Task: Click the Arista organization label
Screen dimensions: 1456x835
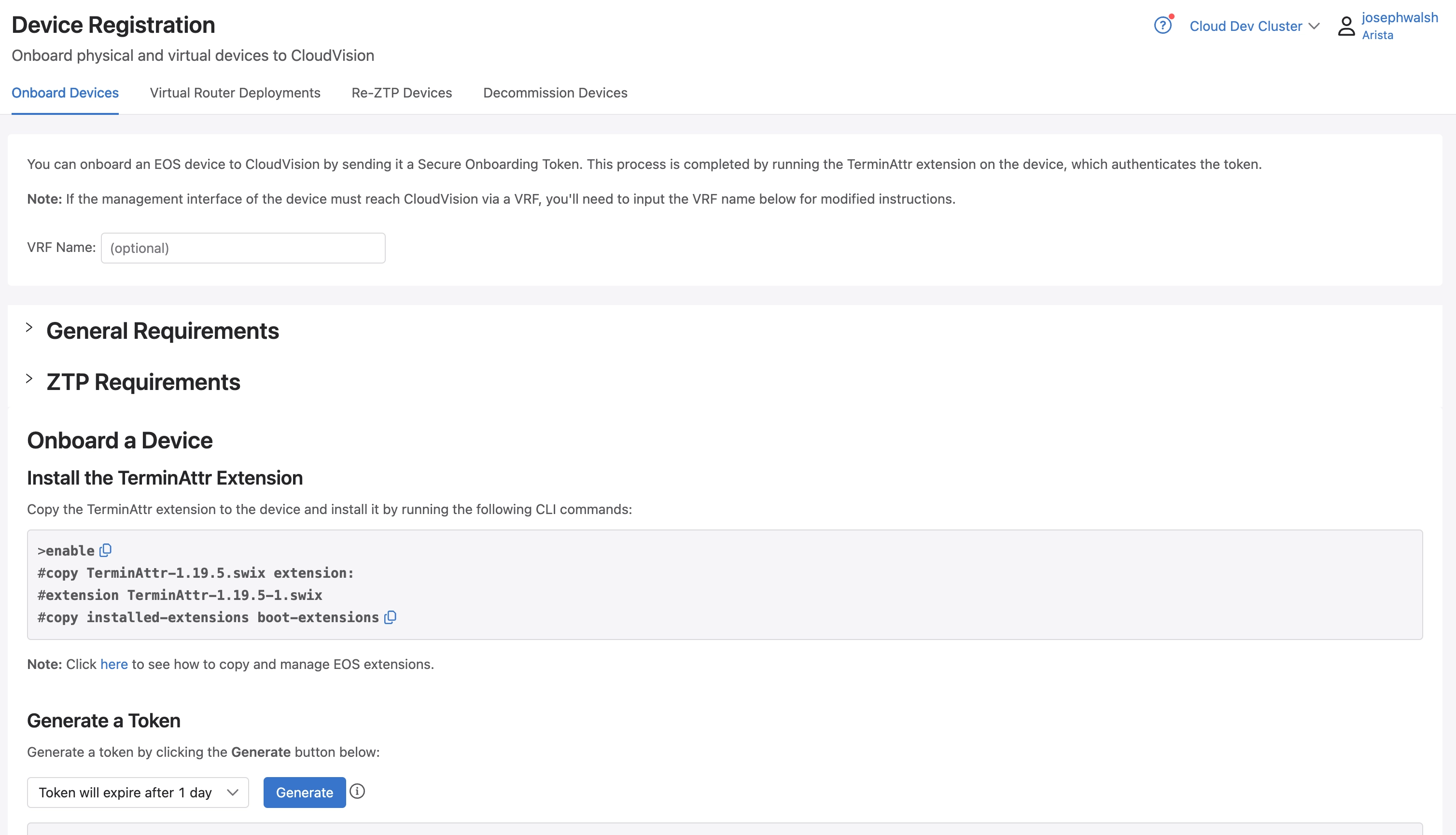Action: pos(1377,35)
